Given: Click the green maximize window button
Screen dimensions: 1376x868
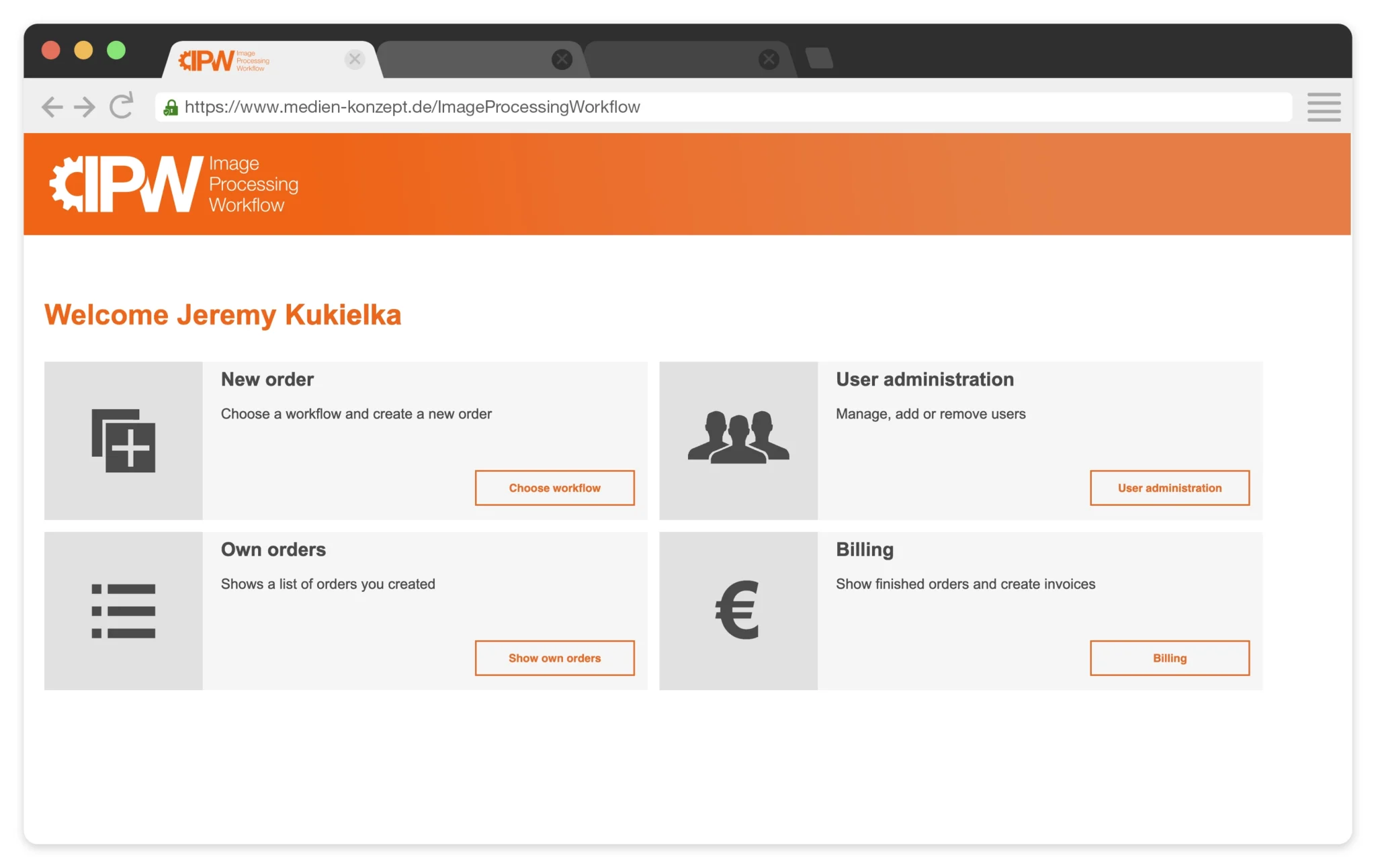Looking at the screenshot, I should tap(116, 50).
